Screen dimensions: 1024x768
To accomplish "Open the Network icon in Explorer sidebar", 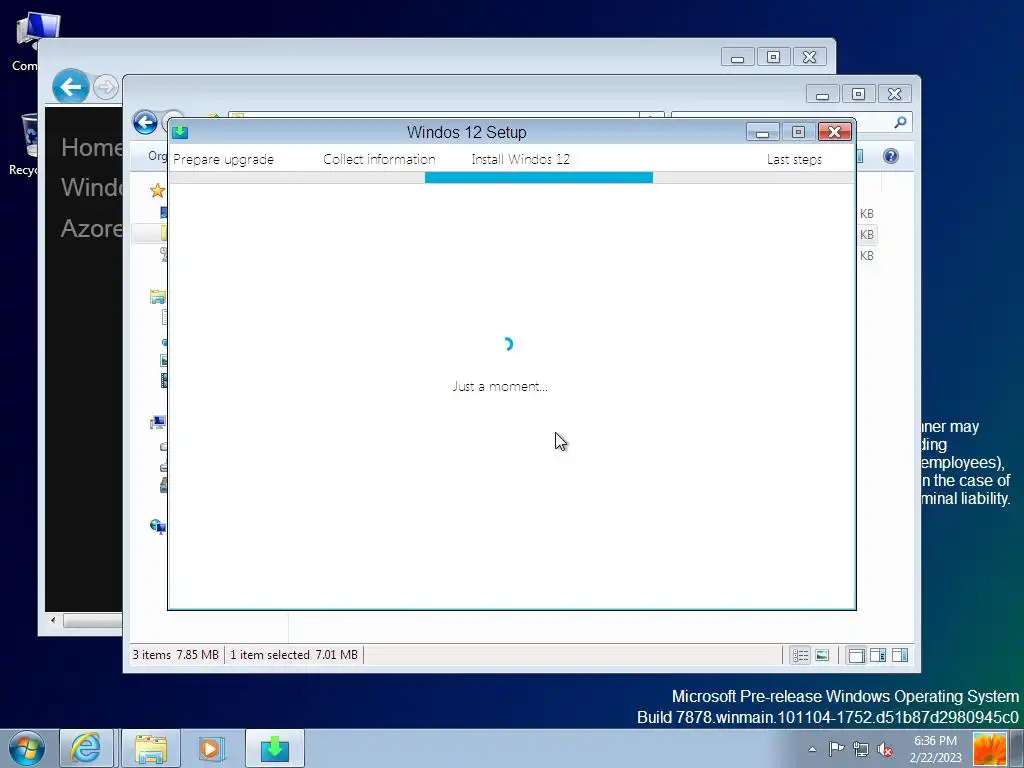I will [x=157, y=526].
